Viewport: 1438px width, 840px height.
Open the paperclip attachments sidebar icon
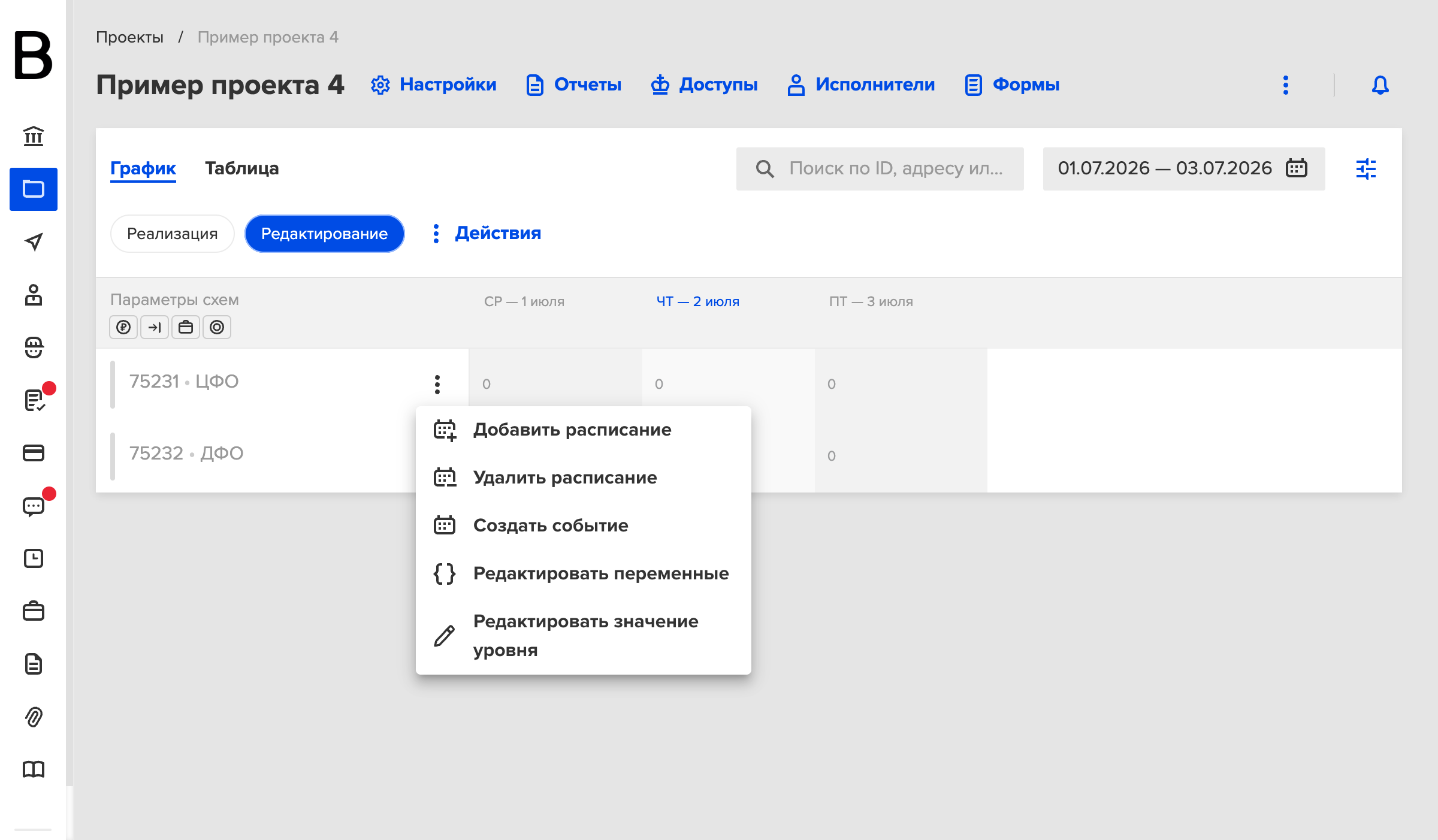34,717
